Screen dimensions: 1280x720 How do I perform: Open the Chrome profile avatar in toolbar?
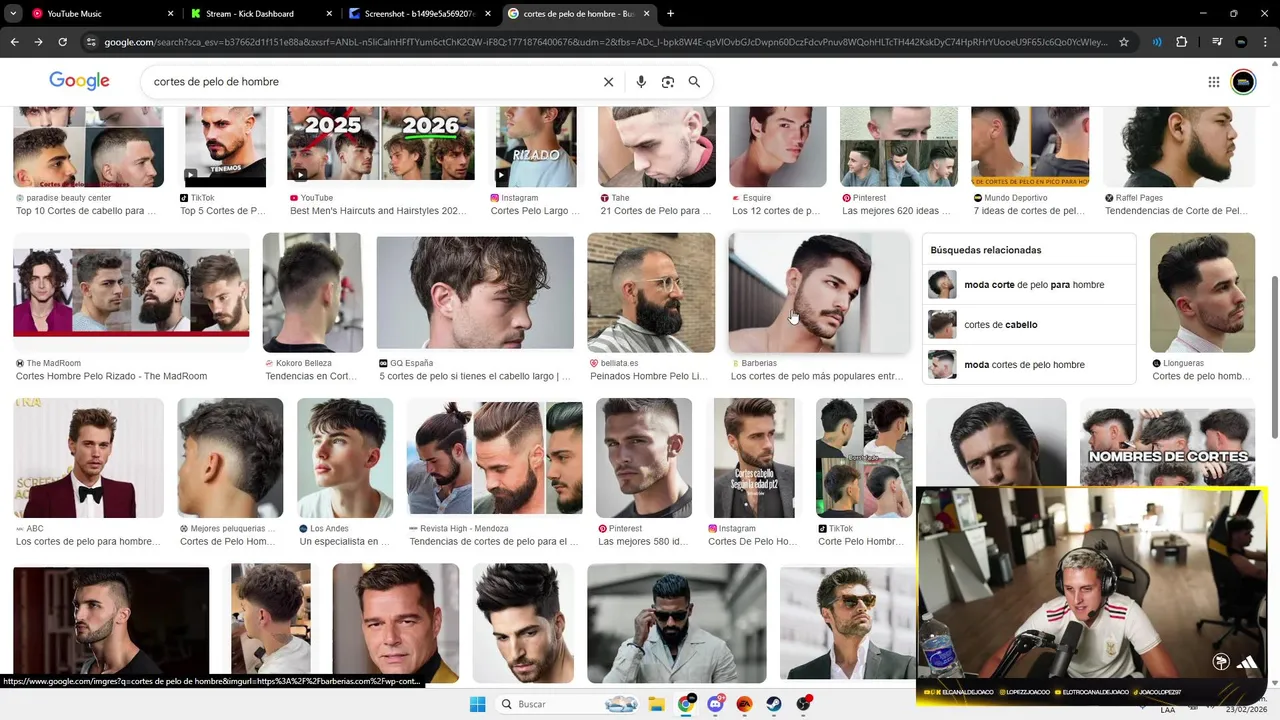(x=1241, y=42)
